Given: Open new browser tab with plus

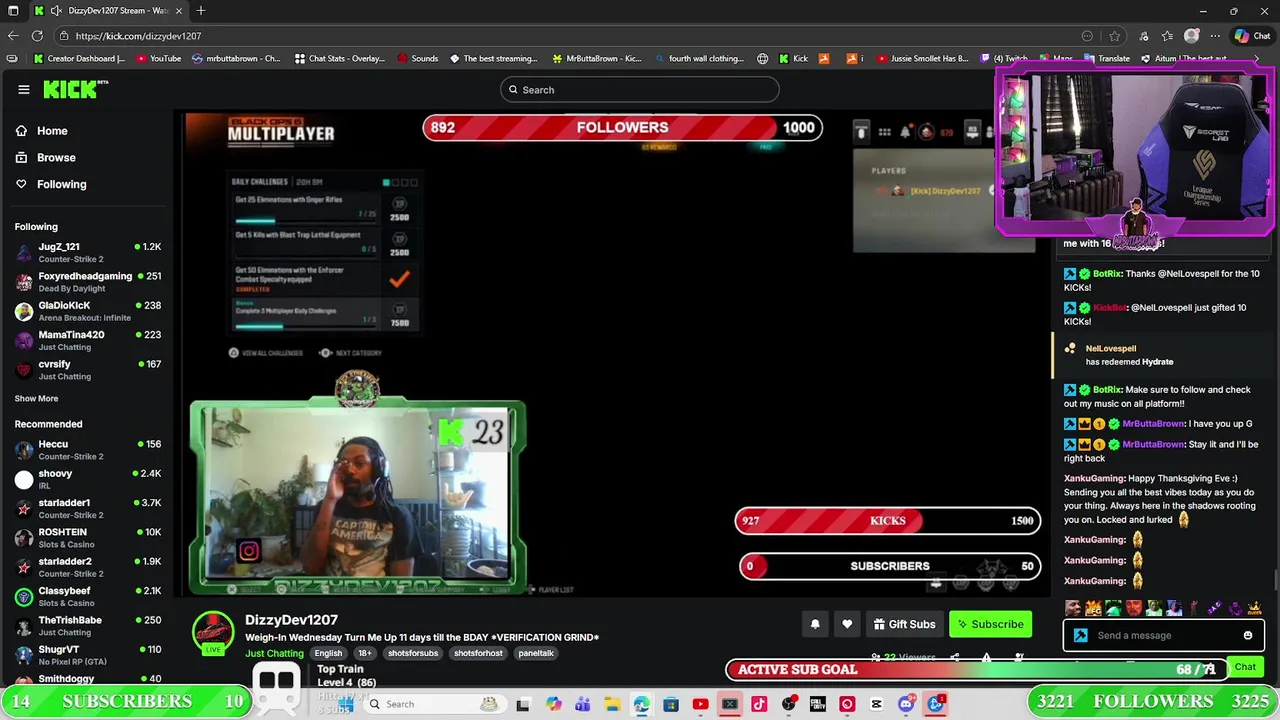Looking at the screenshot, I should pyautogui.click(x=201, y=11).
